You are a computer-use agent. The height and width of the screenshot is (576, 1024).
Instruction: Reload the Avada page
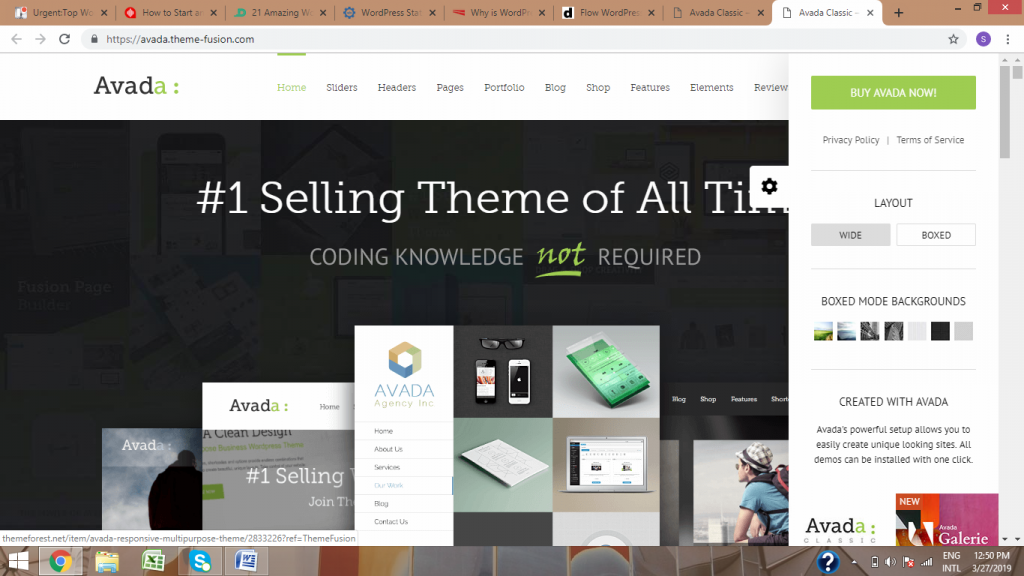pos(65,39)
